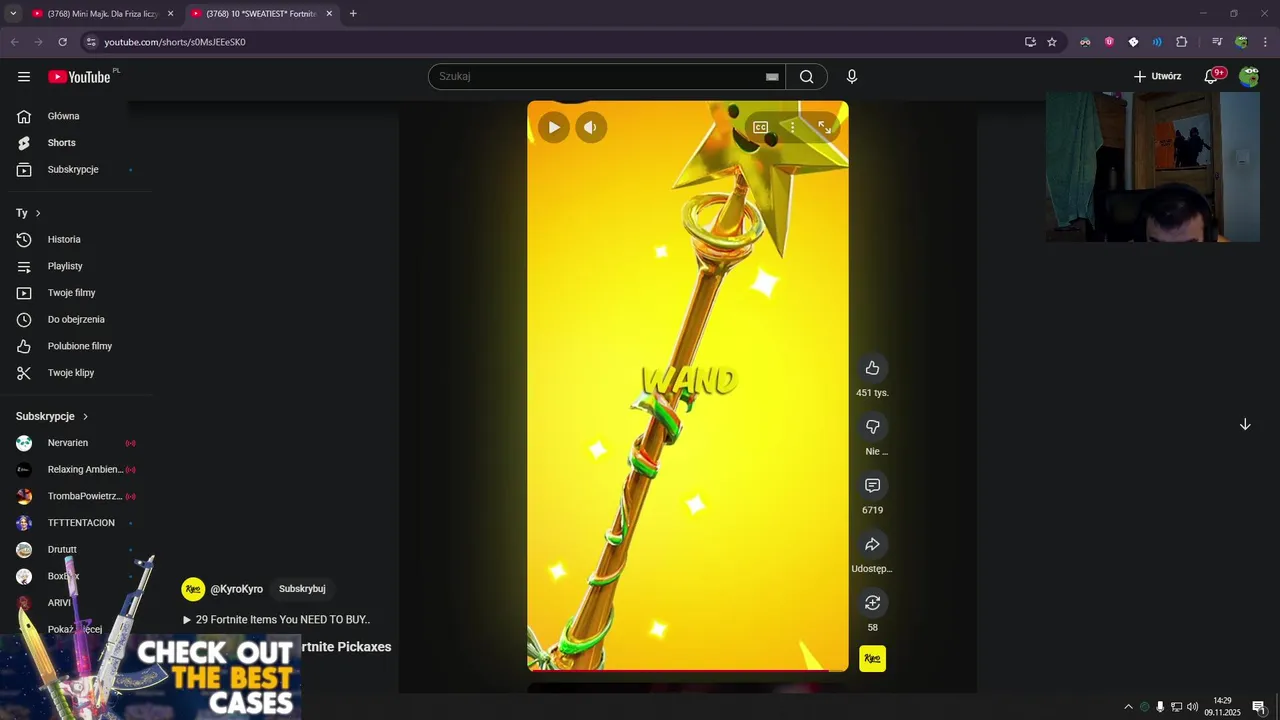Click the Kyro sound thumbnail below remix
The width and height of the screenshot is (1280, 720).
click(872, 659)
